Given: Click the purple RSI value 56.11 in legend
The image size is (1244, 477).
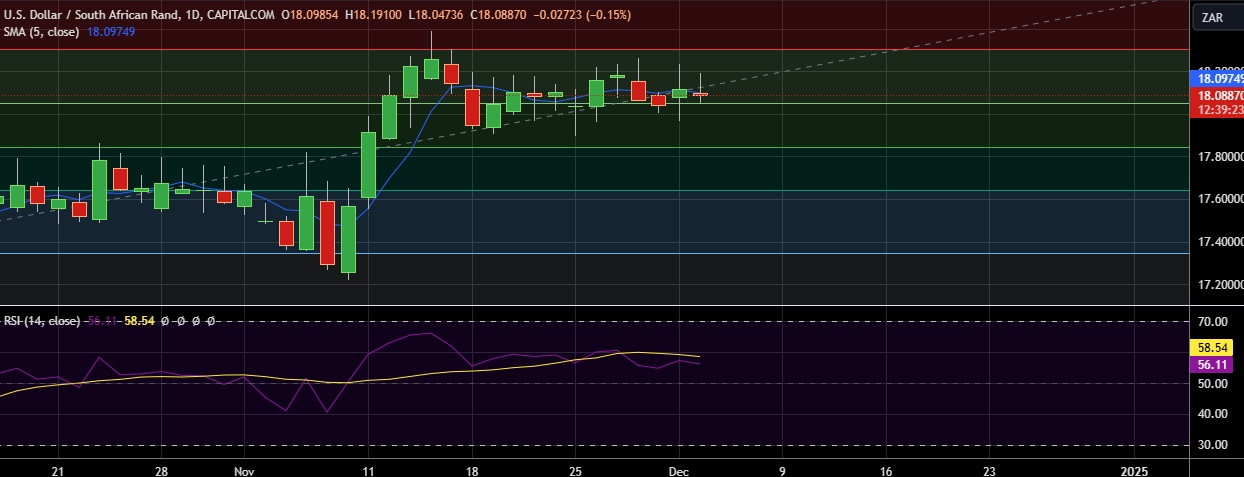Looking at the screenshot, I should coord(102,321).
